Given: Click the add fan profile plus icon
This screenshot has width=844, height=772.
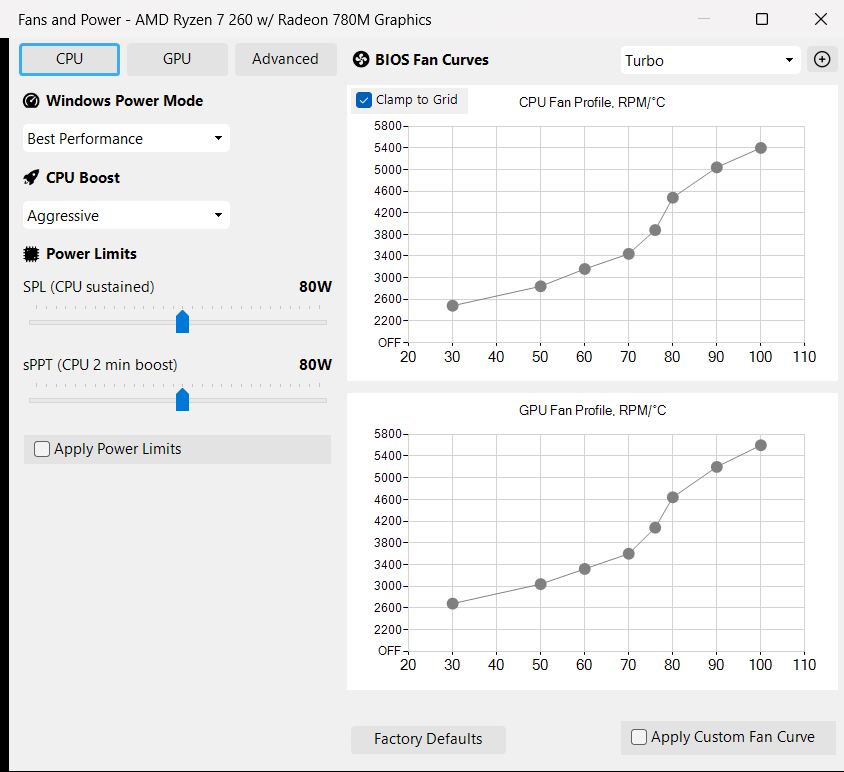Looking at the screenshot, I should pos(822,59).
